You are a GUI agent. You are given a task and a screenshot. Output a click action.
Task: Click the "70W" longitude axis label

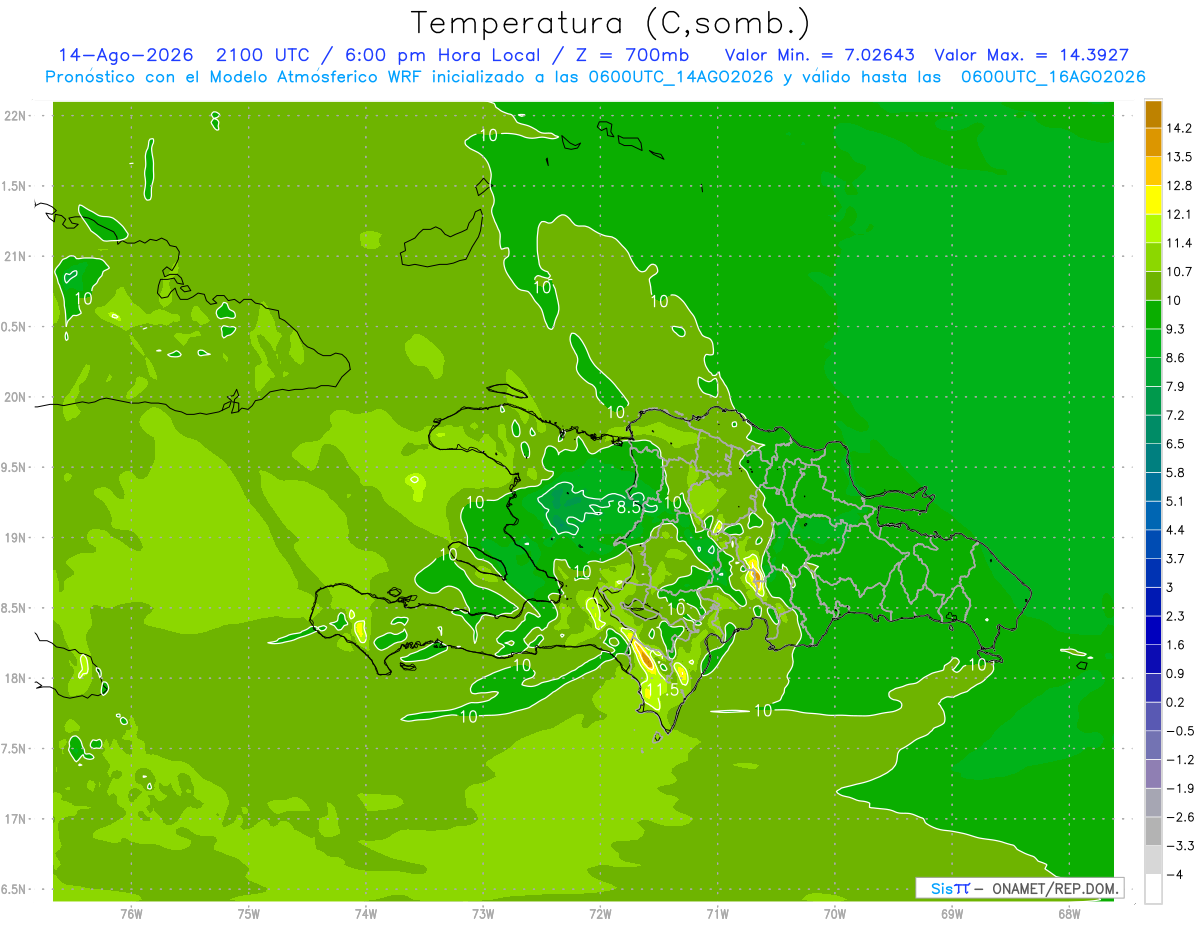835,914
